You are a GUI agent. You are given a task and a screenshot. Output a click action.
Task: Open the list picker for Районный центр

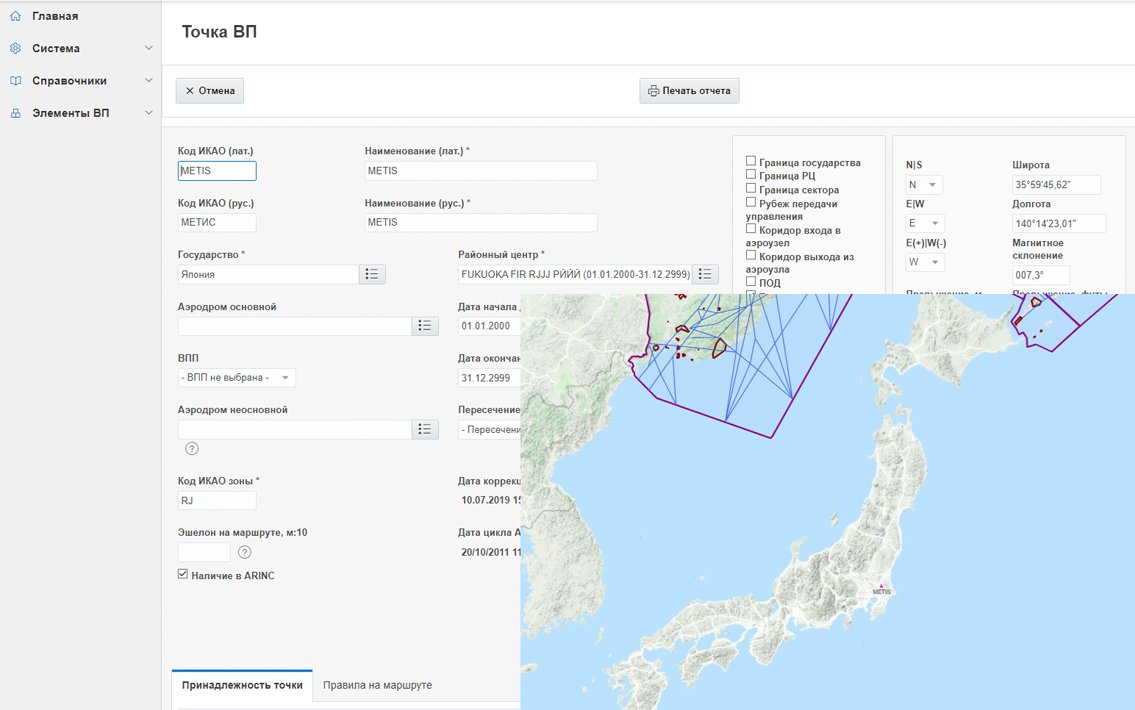coord(705,274)
